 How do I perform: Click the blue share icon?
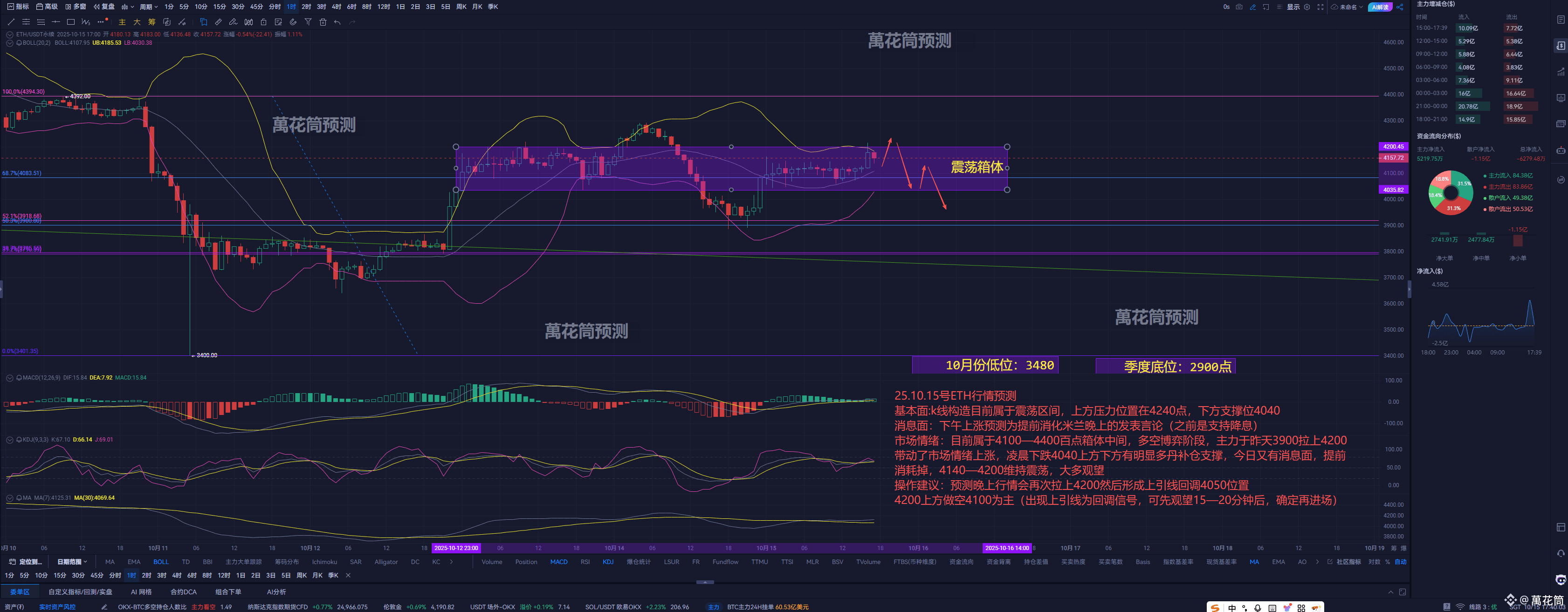pos(1399,7)
